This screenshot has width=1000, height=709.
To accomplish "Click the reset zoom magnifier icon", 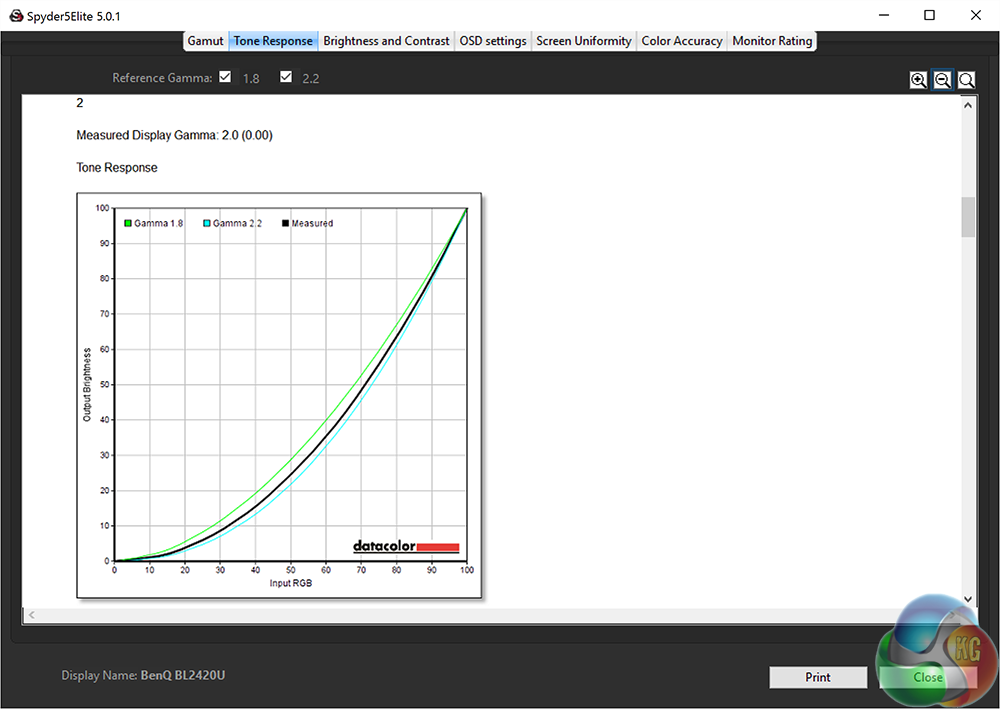I will pyautogui.click(x=966, y=80).
